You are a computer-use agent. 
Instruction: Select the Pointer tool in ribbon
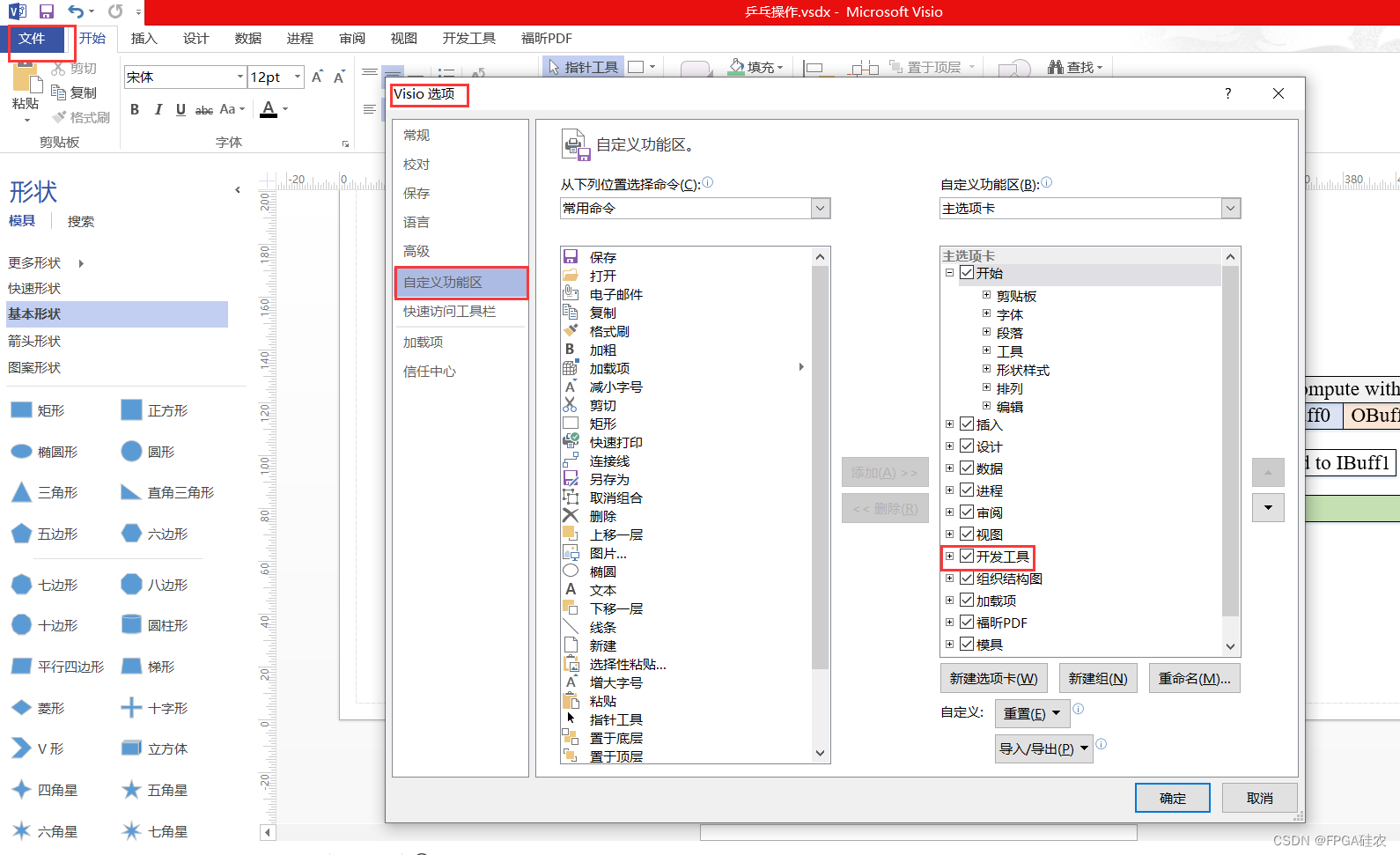[583, 67]
